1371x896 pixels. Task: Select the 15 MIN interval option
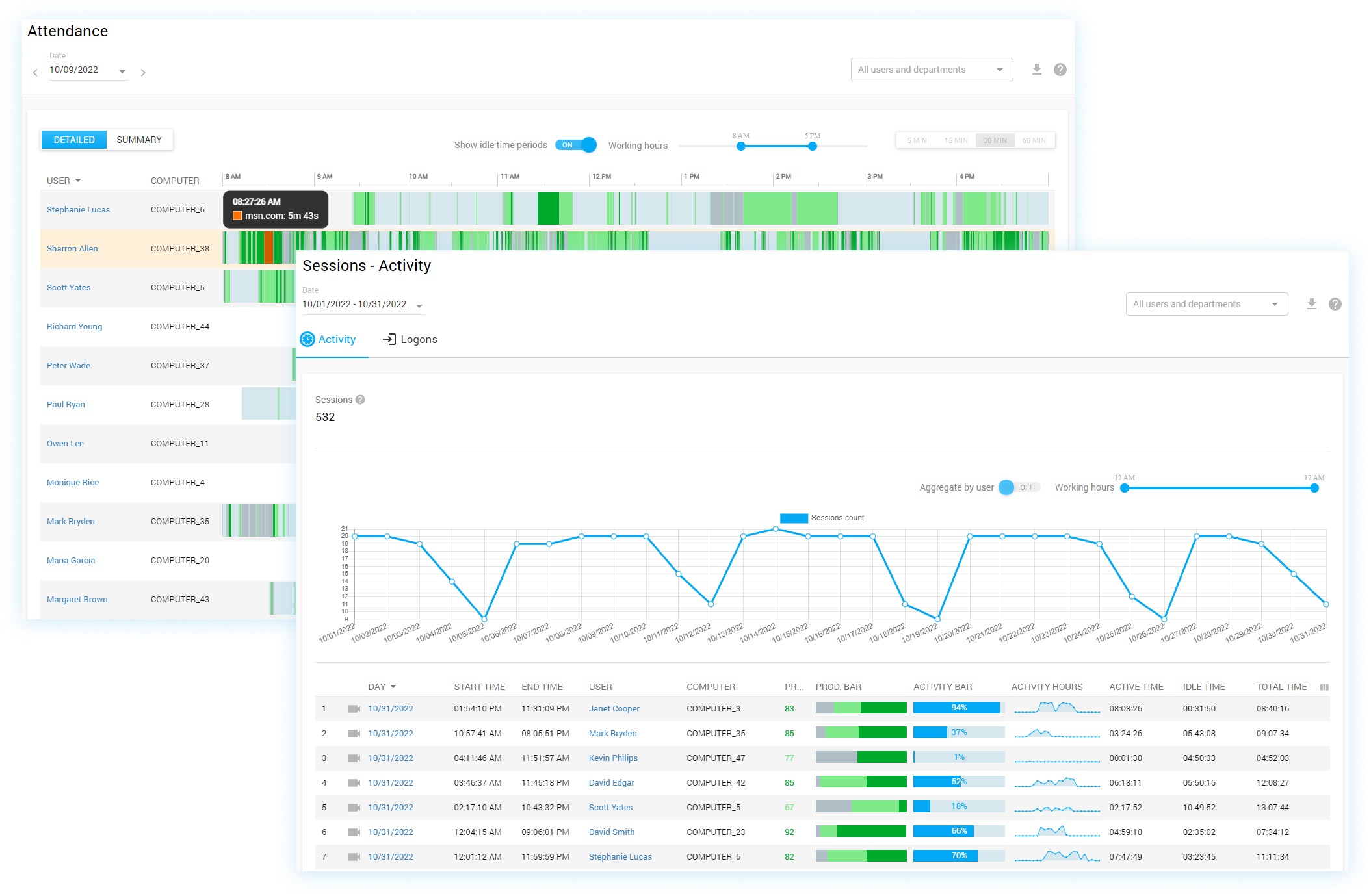click(x=956, y=140)
